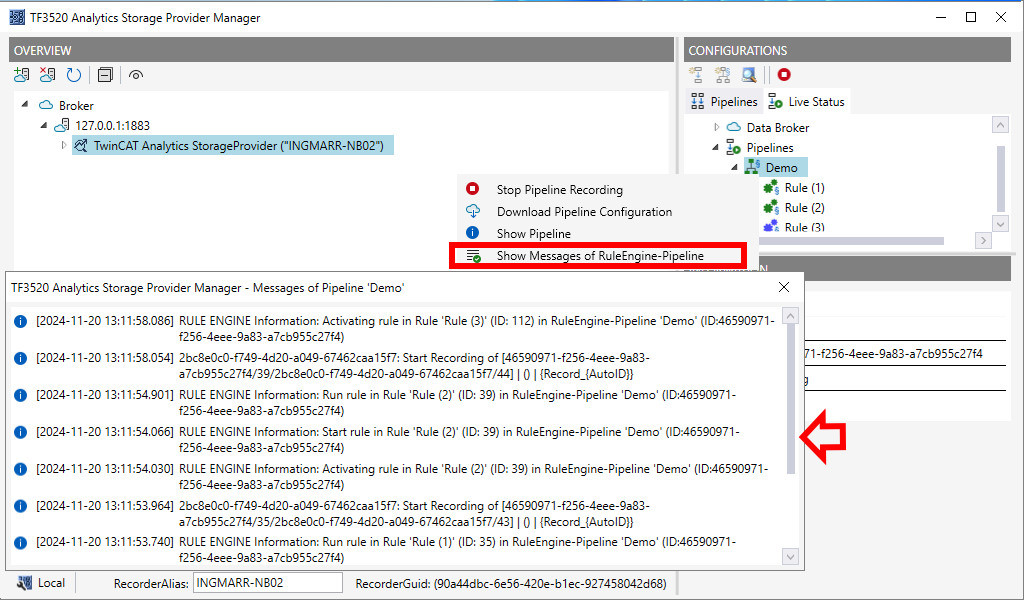
Task: Click info icon of 13:11:53.740 message
Action: pos(20,543)
